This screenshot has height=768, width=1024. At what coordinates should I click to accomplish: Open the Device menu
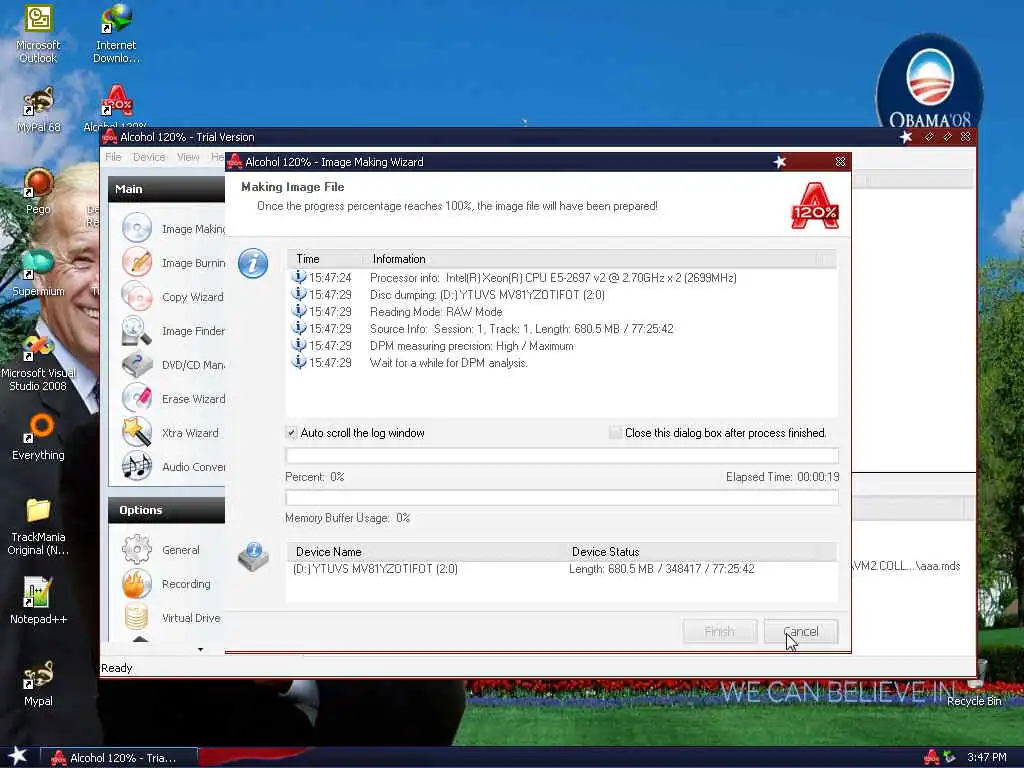[x=149, y=157]
